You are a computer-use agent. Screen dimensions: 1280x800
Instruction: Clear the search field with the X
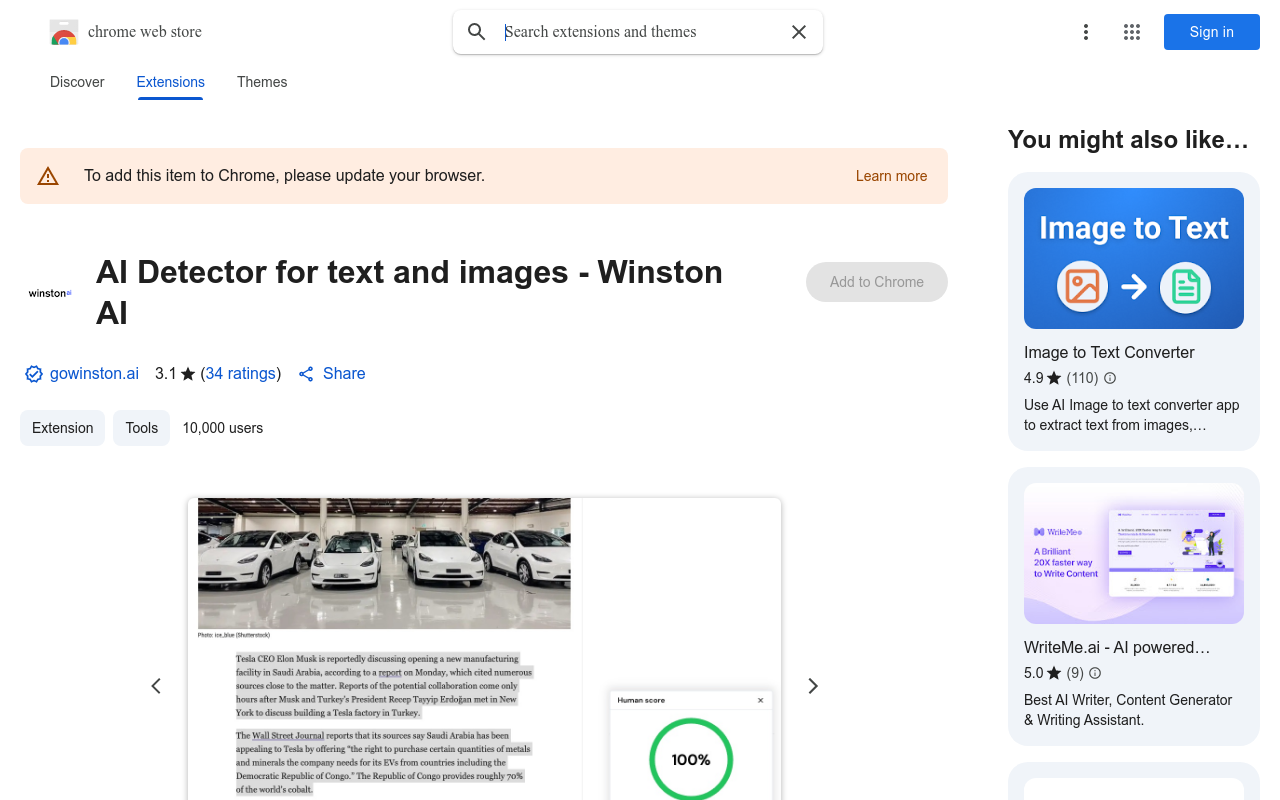[x=799, y=32]
